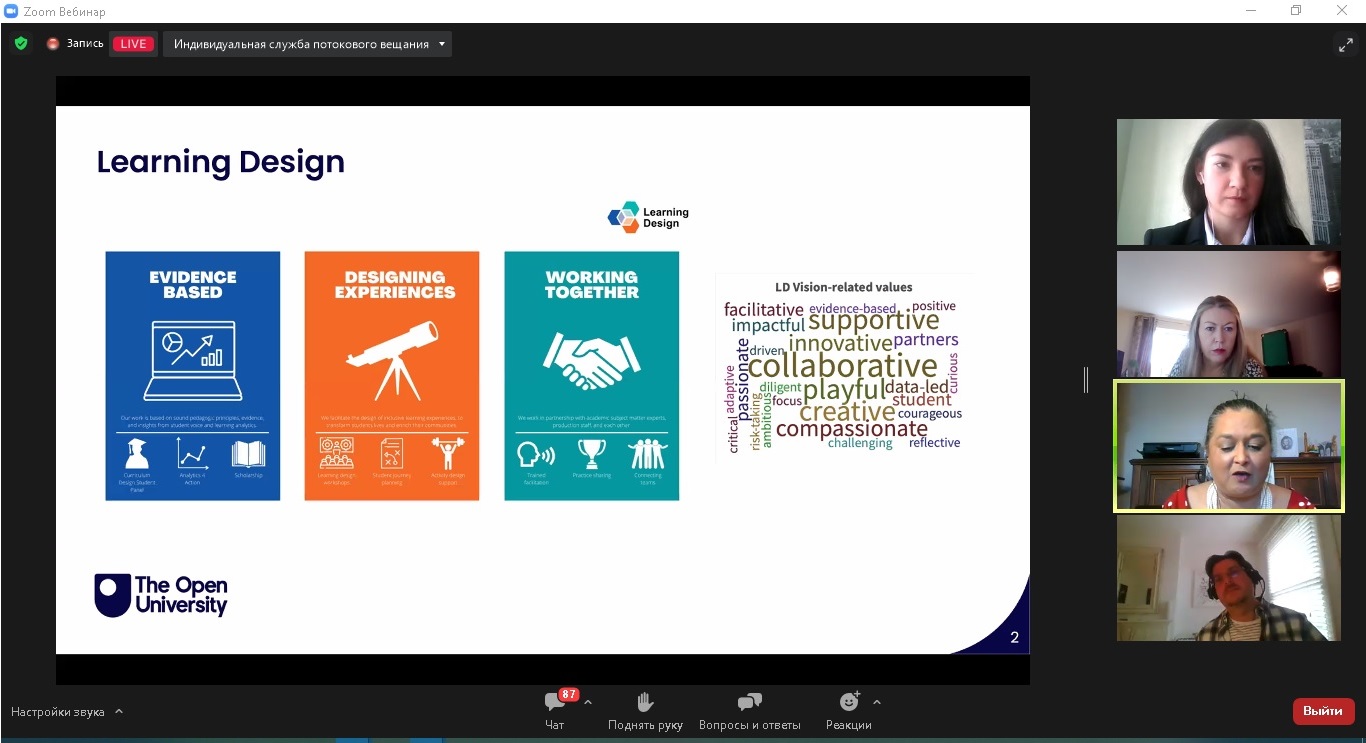Open the Reactions smiley icon

[x=849, y=702]
